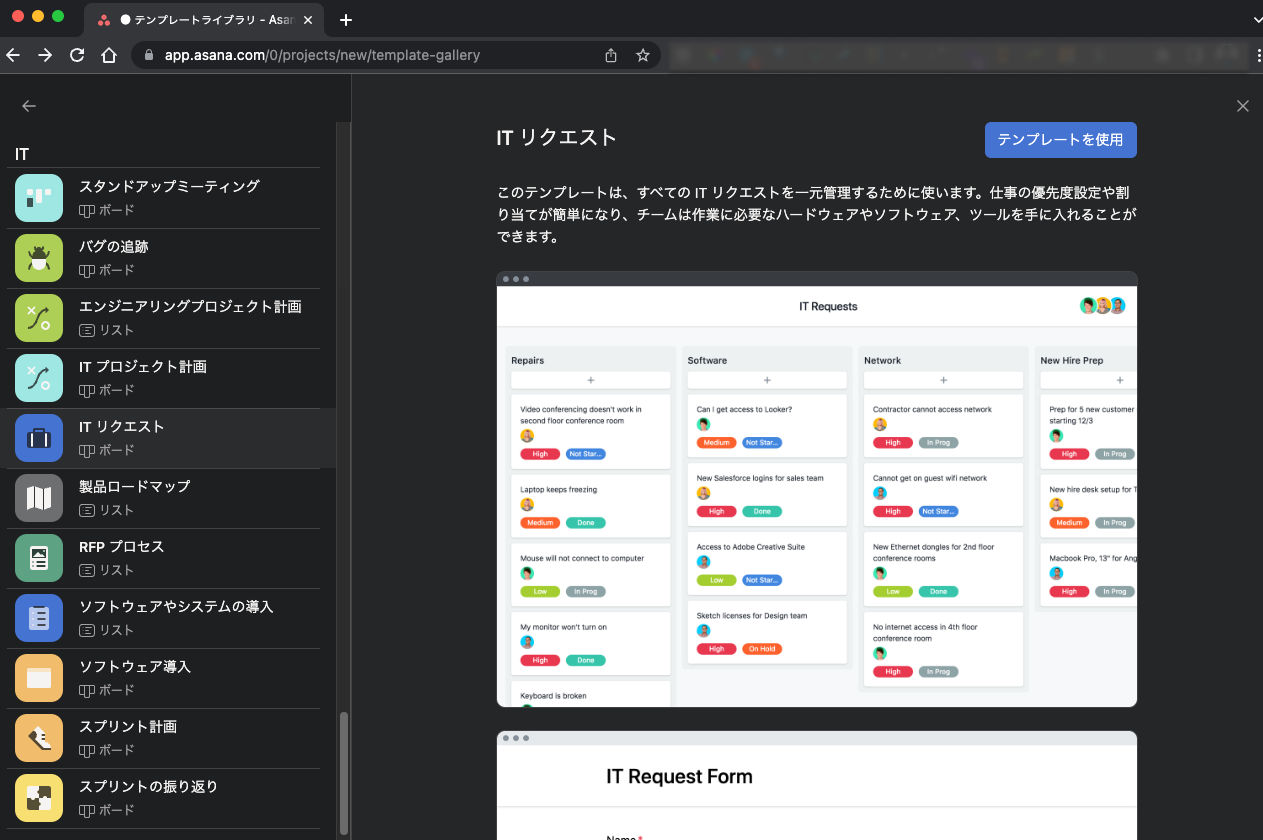
Task: Choose the バグの追跡 template name
Action: pos(114,246)
